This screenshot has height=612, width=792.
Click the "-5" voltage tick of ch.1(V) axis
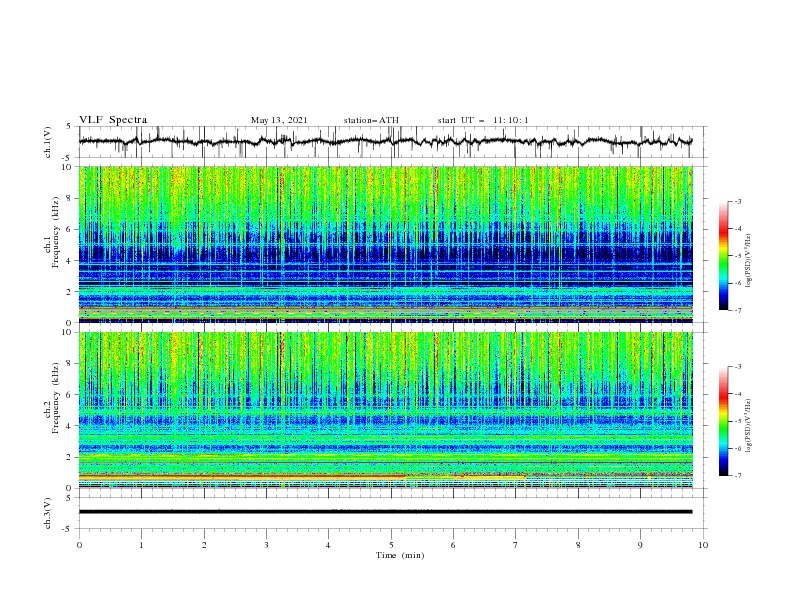coord(68,158)
